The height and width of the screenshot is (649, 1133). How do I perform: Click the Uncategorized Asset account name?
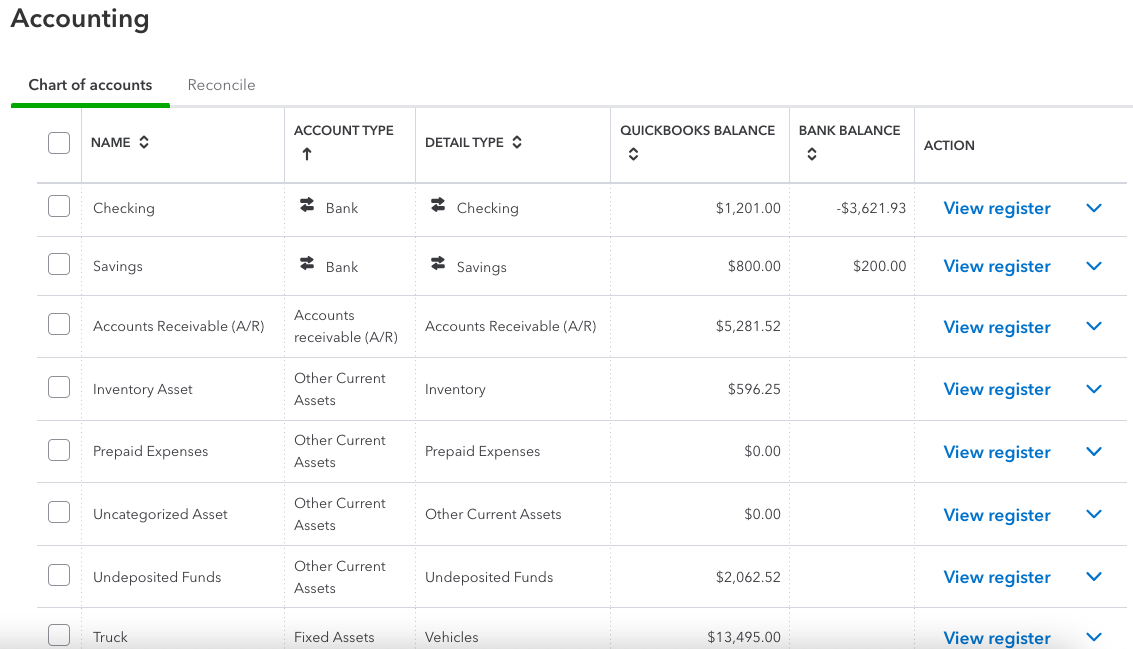pos(160,514)
